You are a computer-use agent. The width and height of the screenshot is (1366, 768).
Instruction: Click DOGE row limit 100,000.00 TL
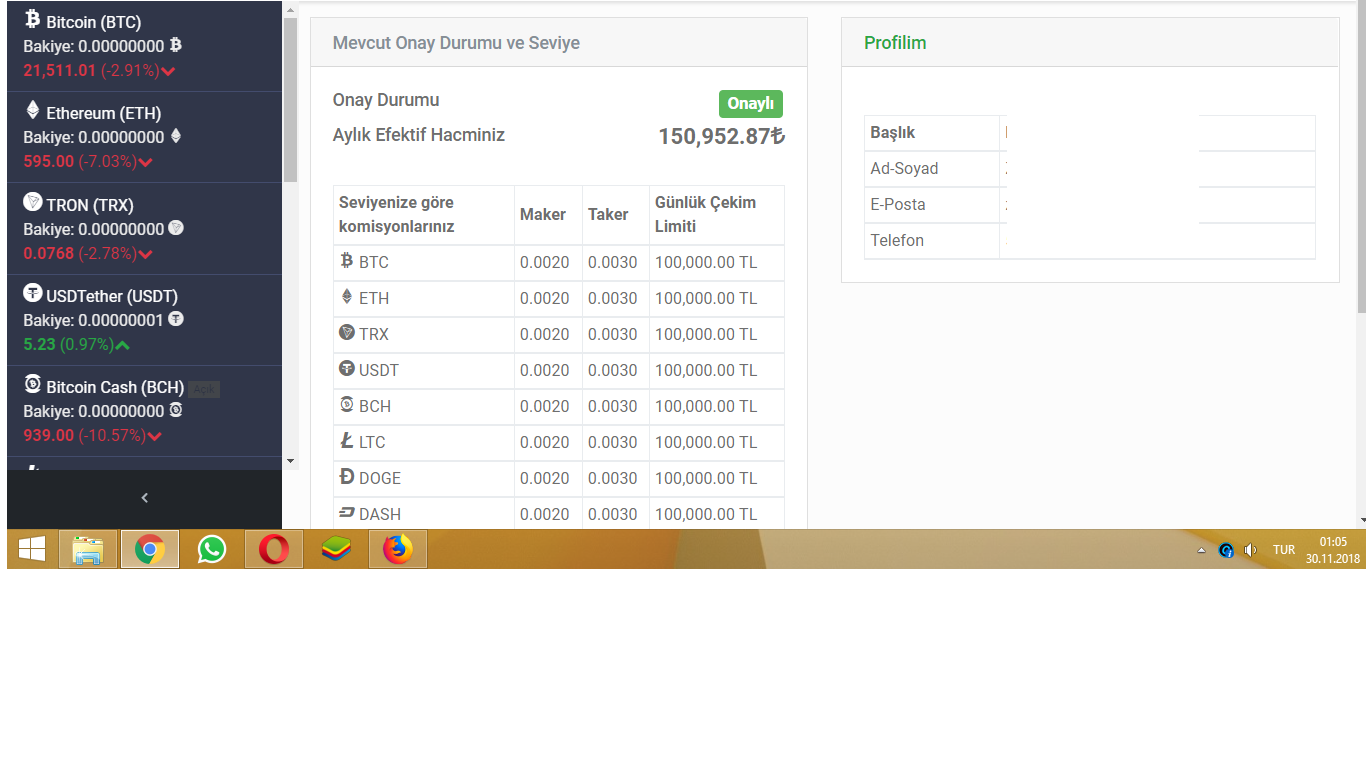coord(706,478)
